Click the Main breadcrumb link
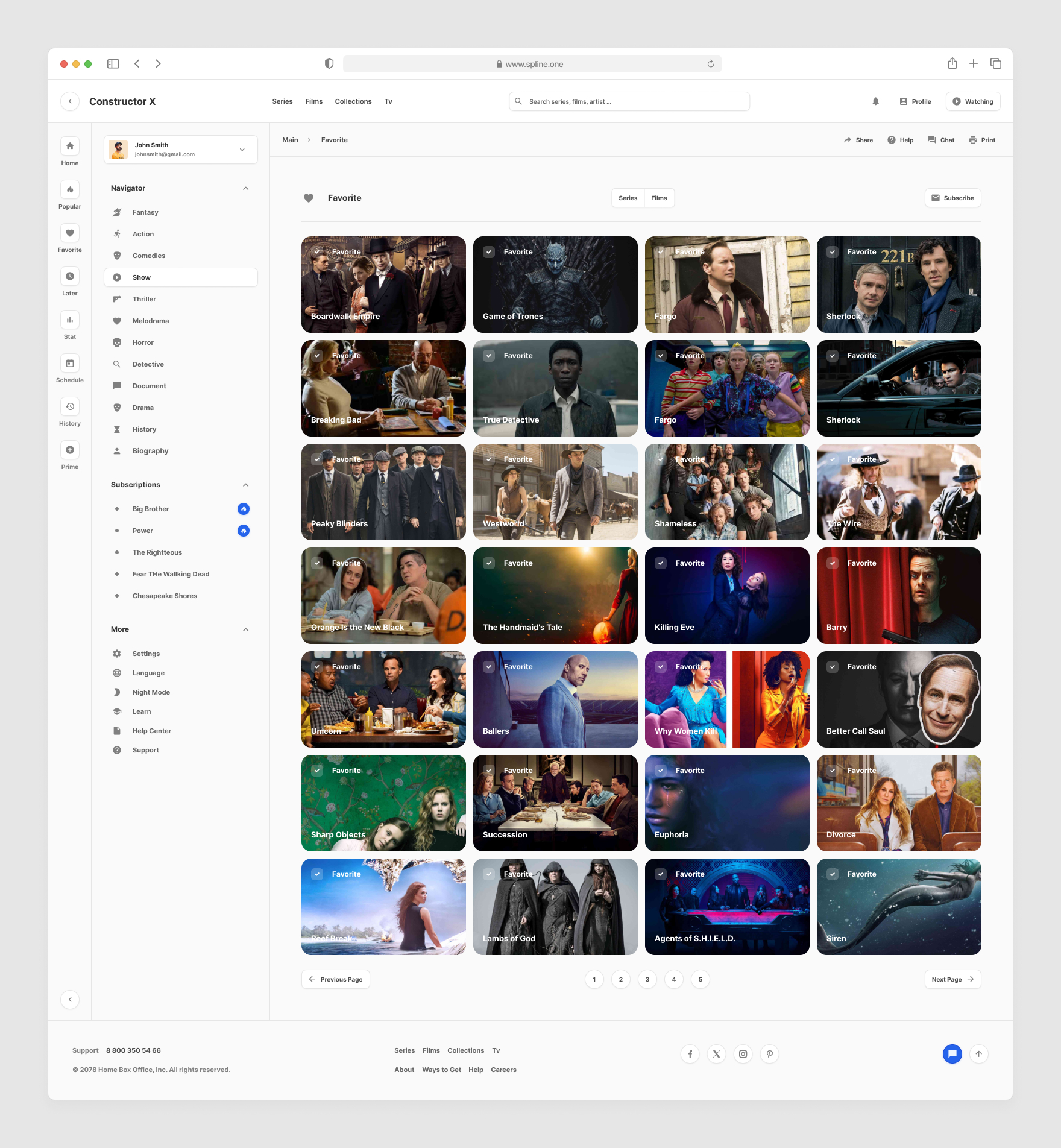The width and height of the screenshot is (1061, 1148). tap(290, 140)
